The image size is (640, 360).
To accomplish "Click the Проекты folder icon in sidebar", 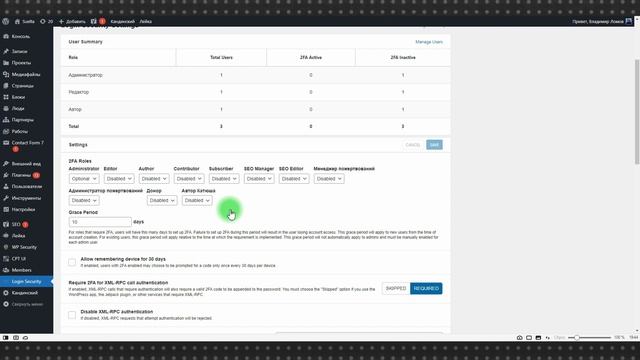I will (6, 63).
